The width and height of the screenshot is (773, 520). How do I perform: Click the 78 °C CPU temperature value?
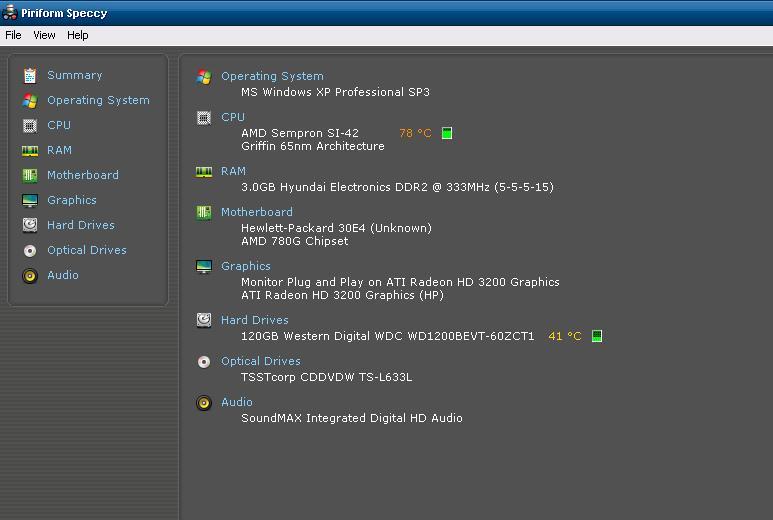coord(415,133)
